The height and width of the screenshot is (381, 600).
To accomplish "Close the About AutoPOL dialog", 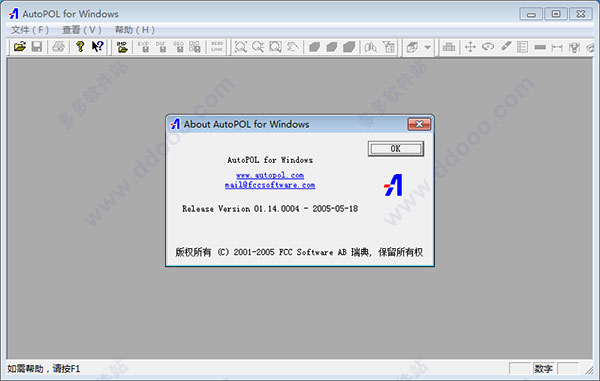I will tap(419, 124).
